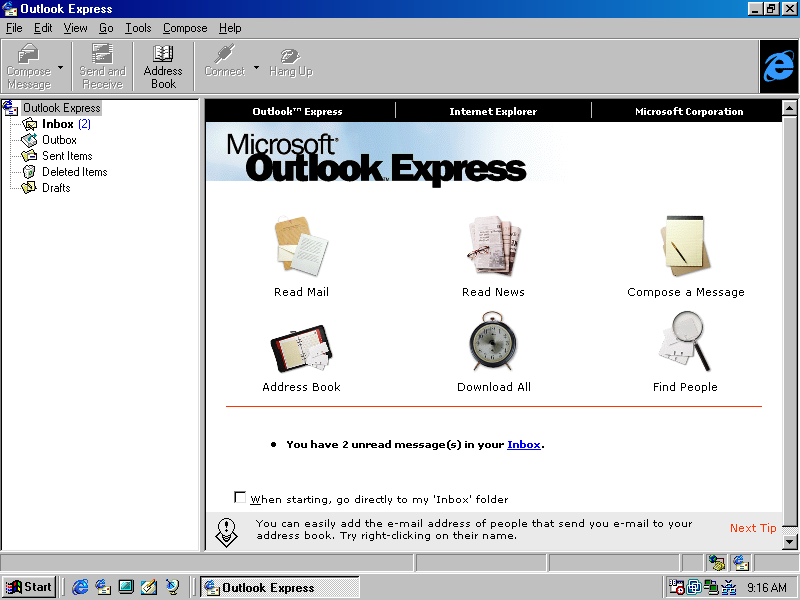Image resolution: width=800 pixels, height=600 pixels.
Task: Click the Compose a Message notepad icon
Action: [x=685, y=244]
